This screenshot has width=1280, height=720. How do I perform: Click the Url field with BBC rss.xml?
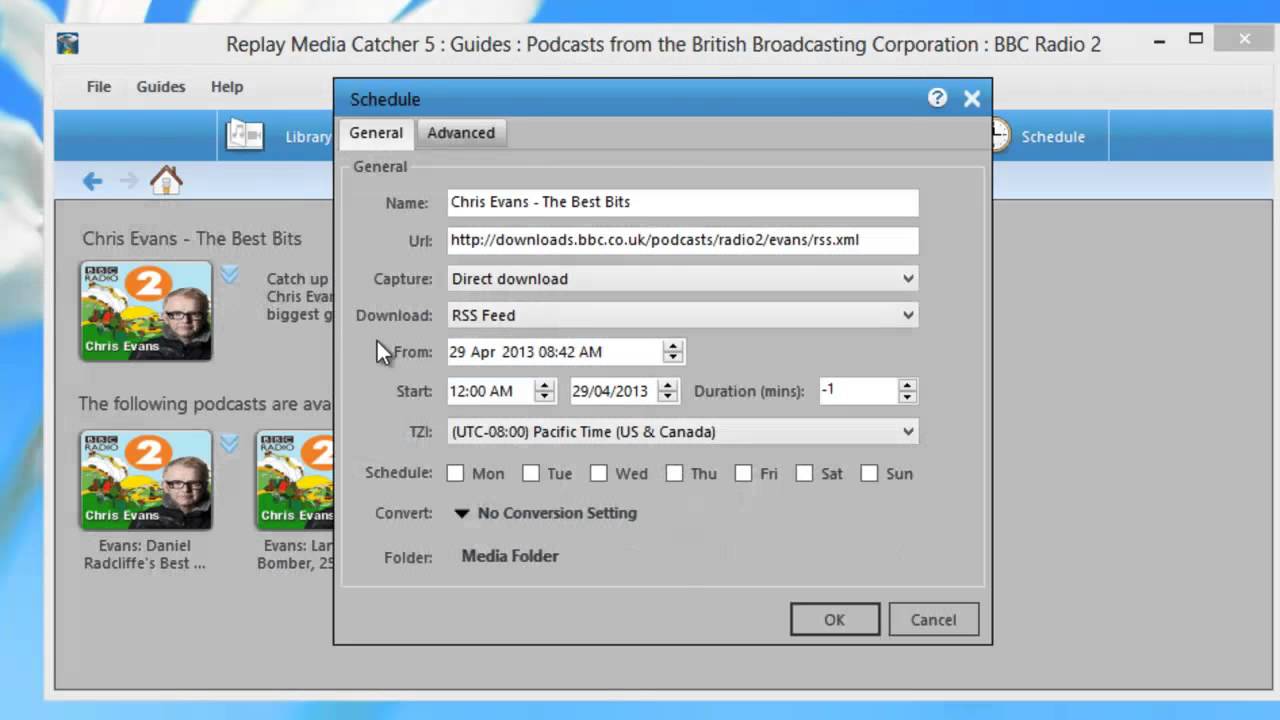click(683, 240)
